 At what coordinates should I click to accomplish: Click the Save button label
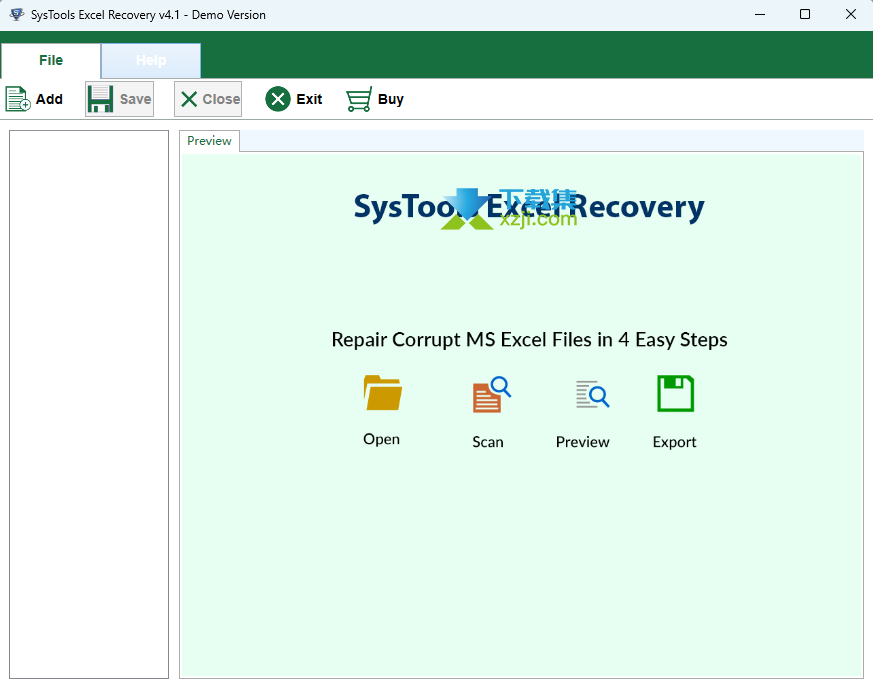[135, 99]
